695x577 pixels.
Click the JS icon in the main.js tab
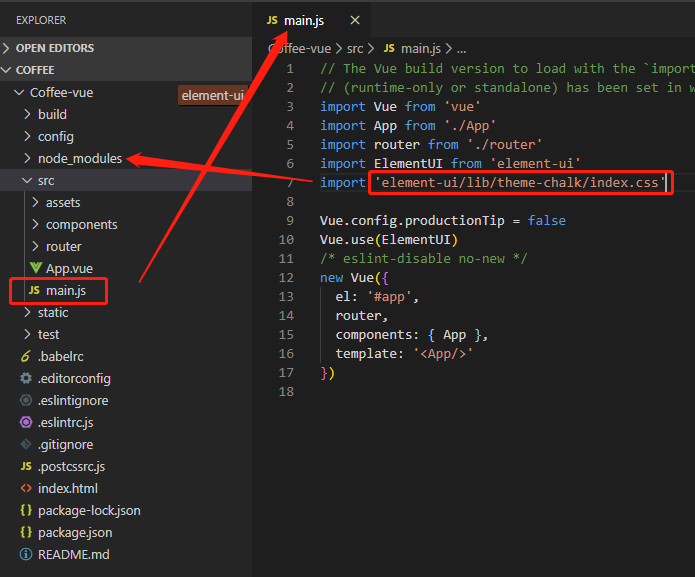click(x=272, y=20)
